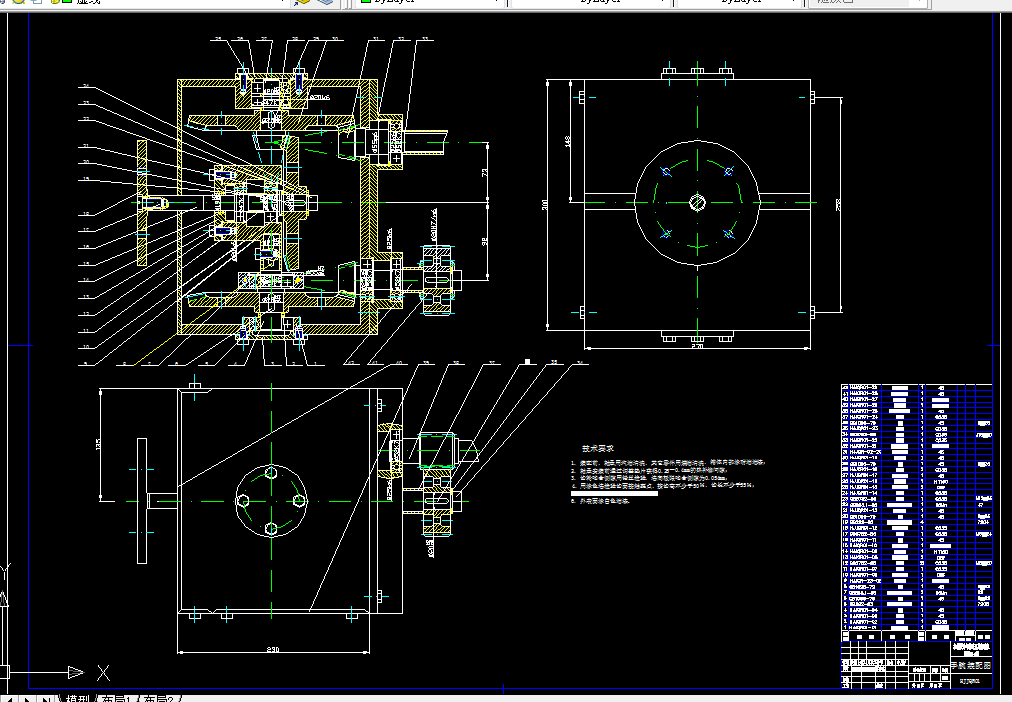Select the 98 dimension in section view
Image resolution: width=1012 pixels, height=702 pixels.
coord(485,241)
